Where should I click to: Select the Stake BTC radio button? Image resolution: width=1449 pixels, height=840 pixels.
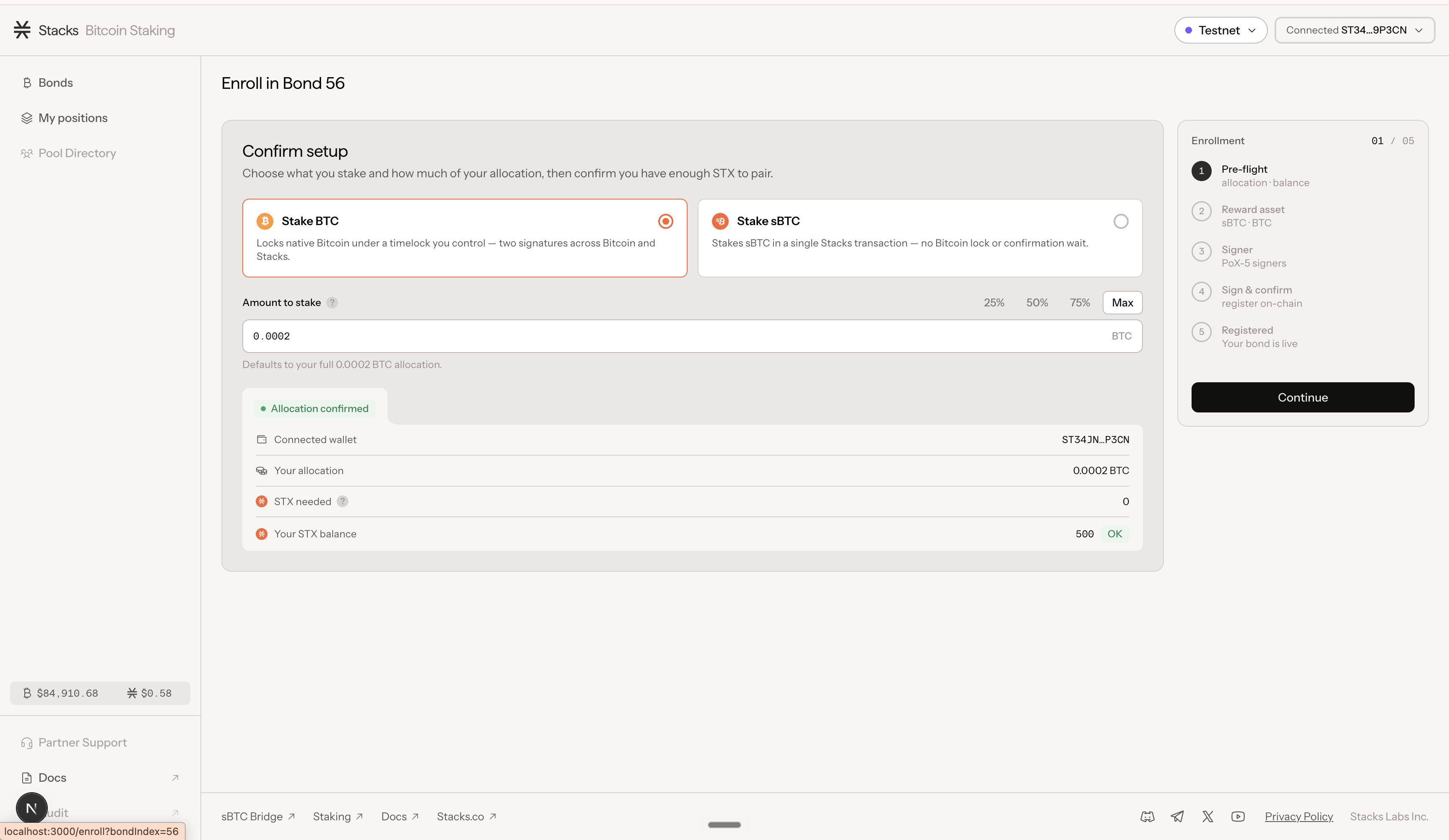[x=665, y=221]
